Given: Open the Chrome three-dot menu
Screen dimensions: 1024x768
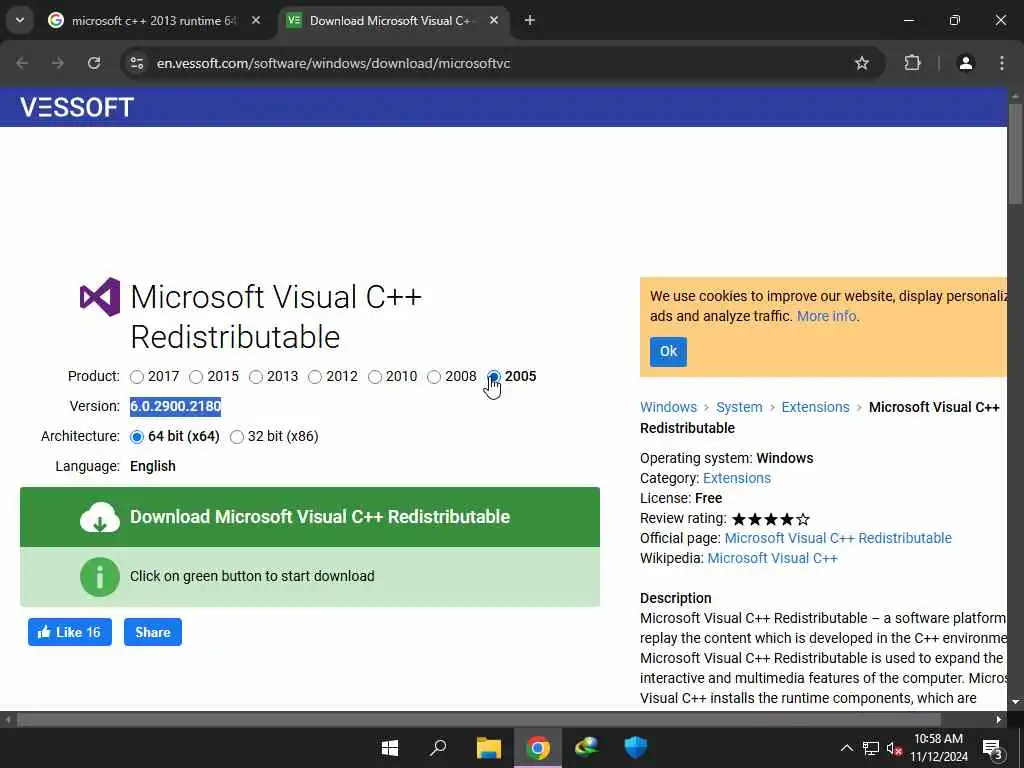Looking at the screenshot, I should (x=1002, y=63).
